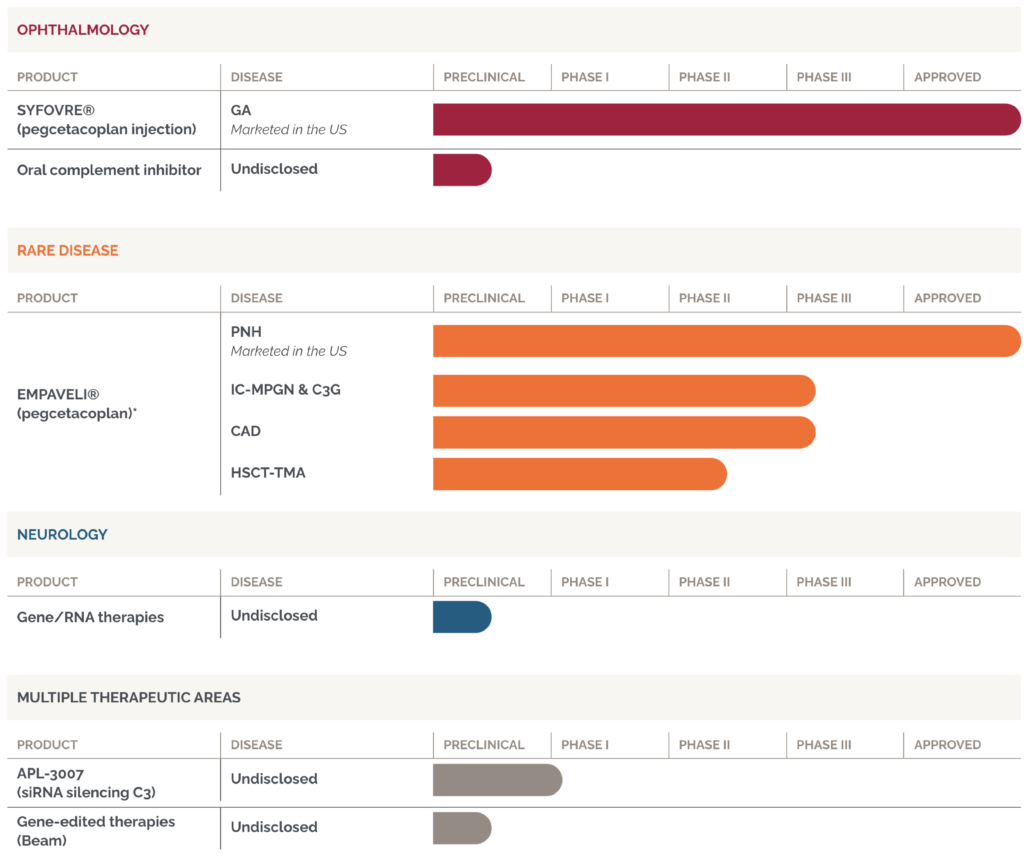Click APPROVED header in Multiple Therapeutic Areas table
1030x866 pixels.
(x=947, y=744)
